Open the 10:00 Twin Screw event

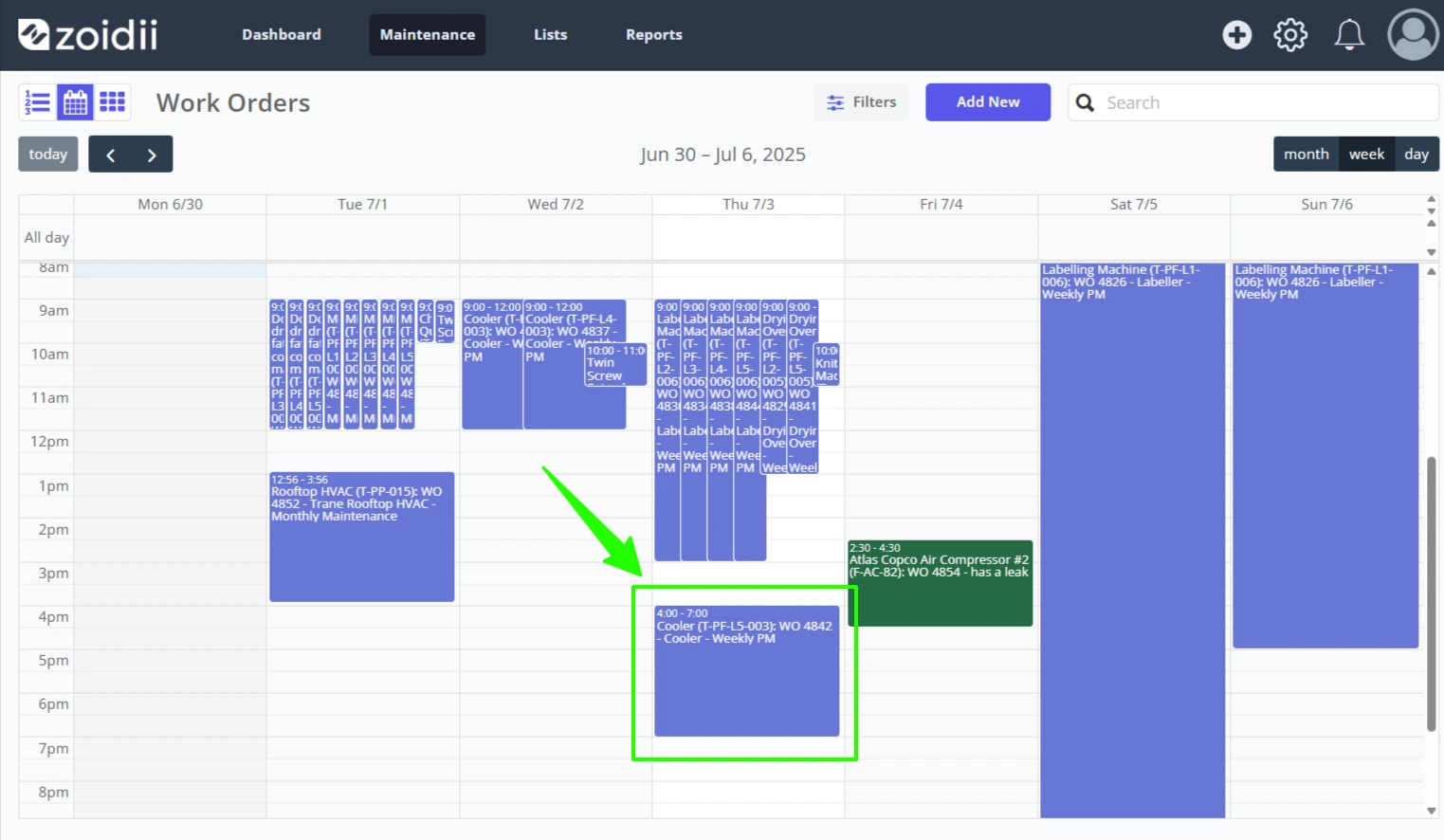pyautogui.click(x=615, y=364)
